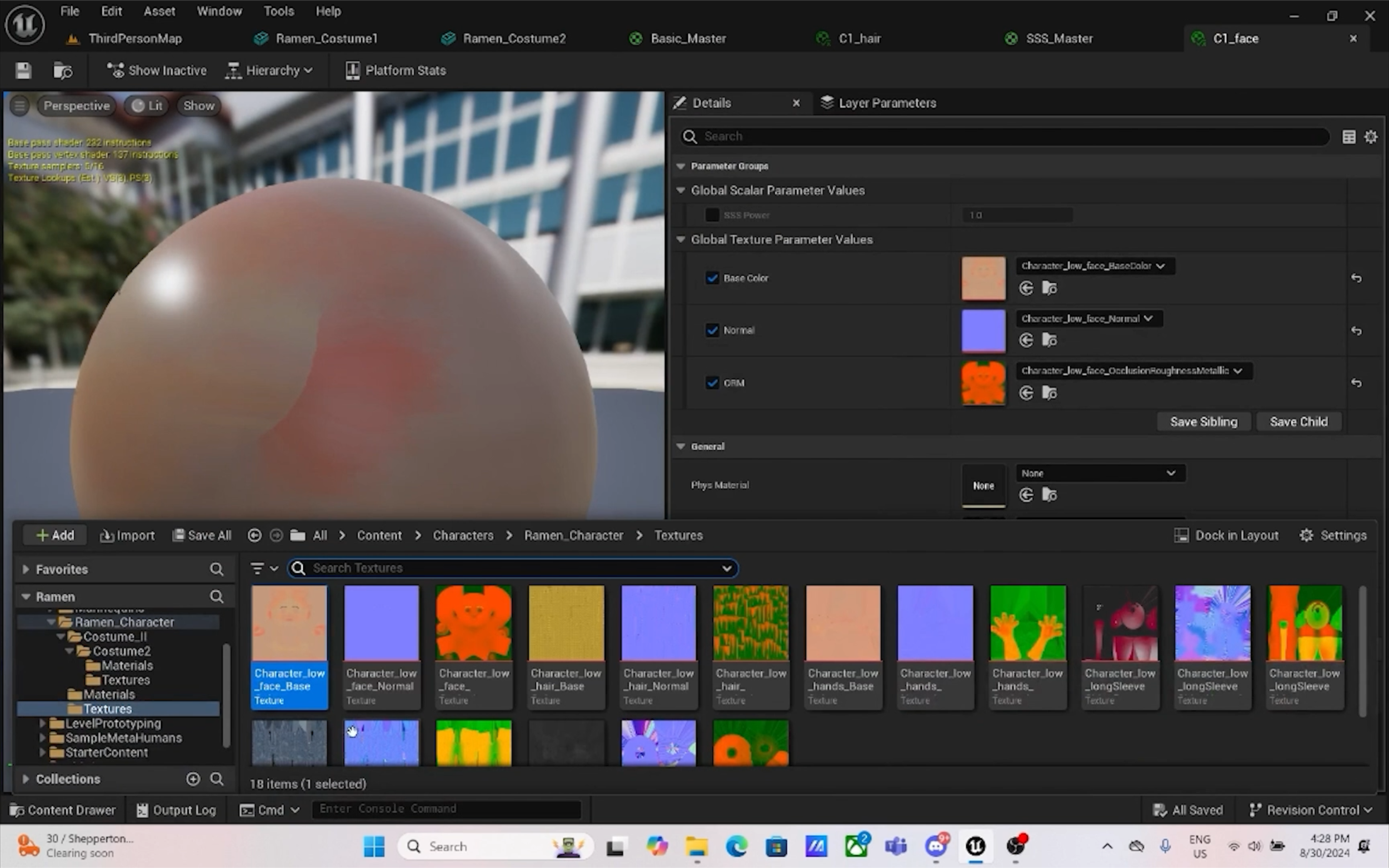Switch to the Layer Parameters tab

(879, 103)
